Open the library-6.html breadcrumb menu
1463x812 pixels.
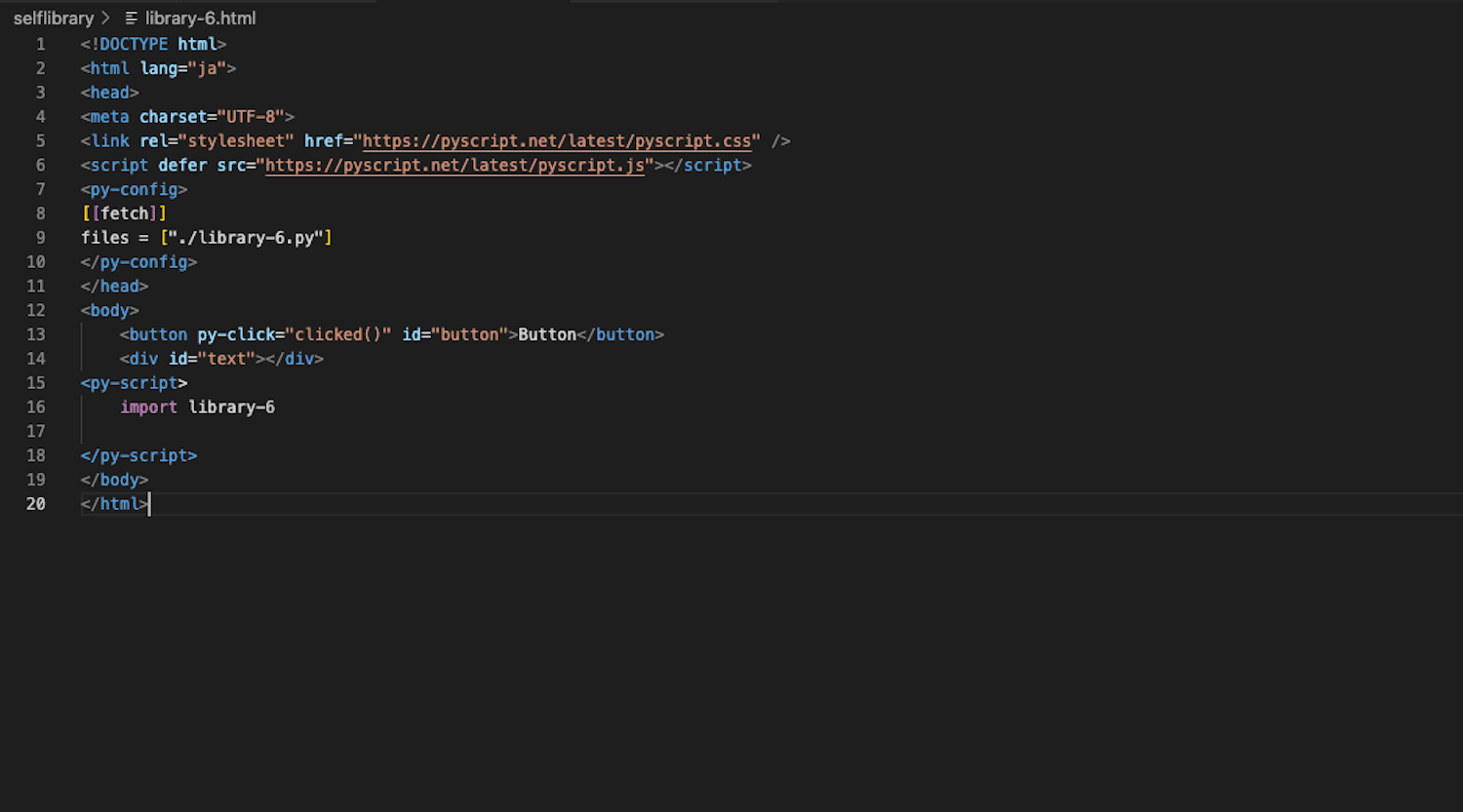click(199, 18)
